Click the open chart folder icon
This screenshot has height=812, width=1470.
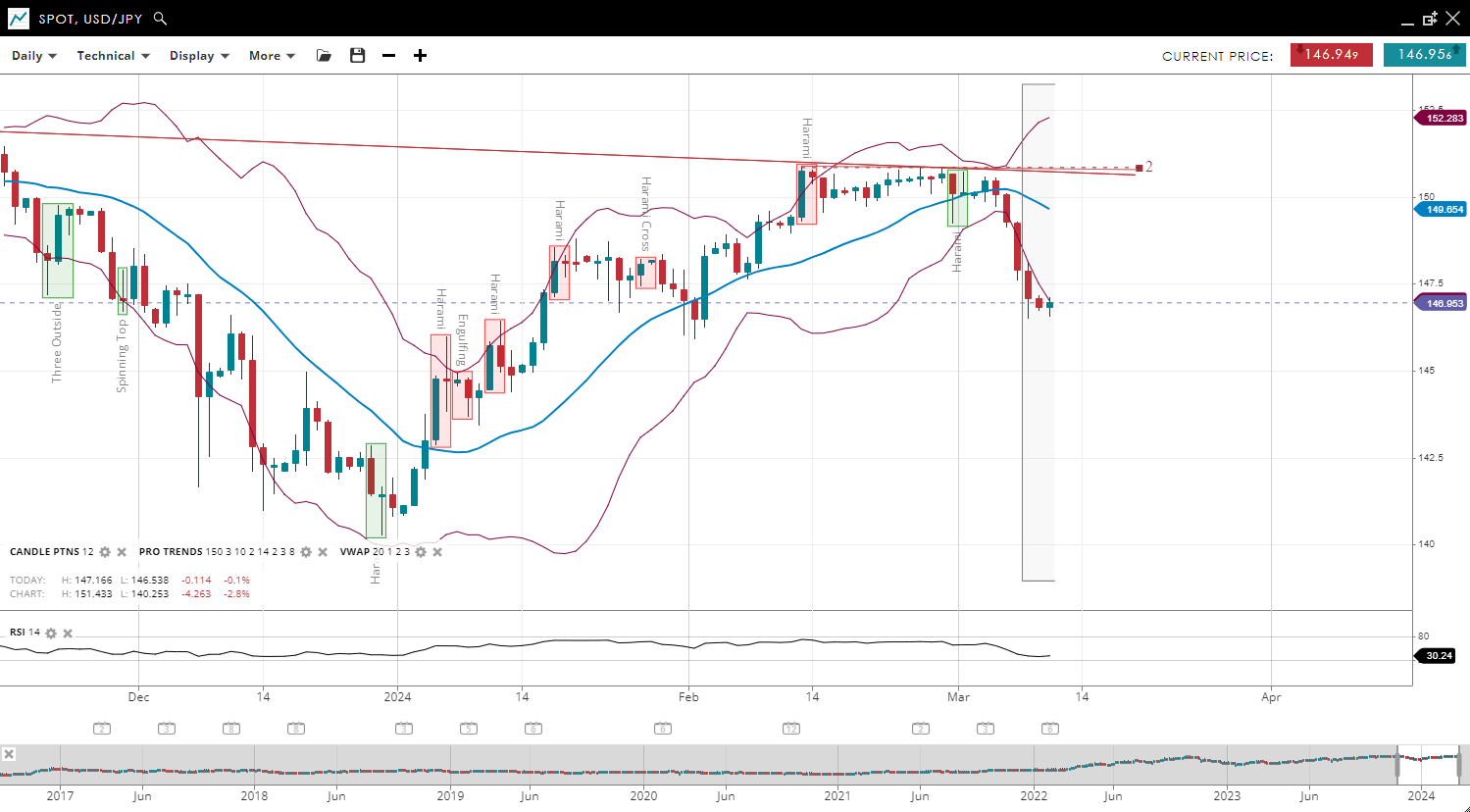tap(324, 56)
